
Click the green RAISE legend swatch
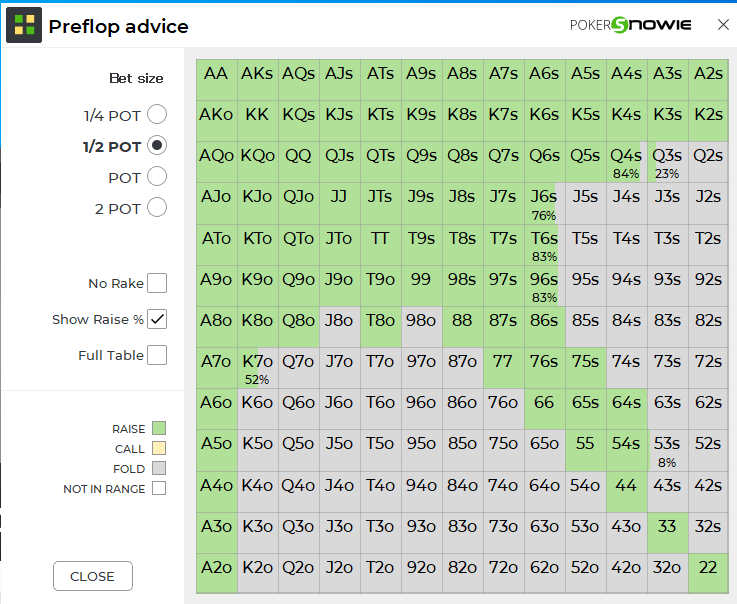coord(159,429)
